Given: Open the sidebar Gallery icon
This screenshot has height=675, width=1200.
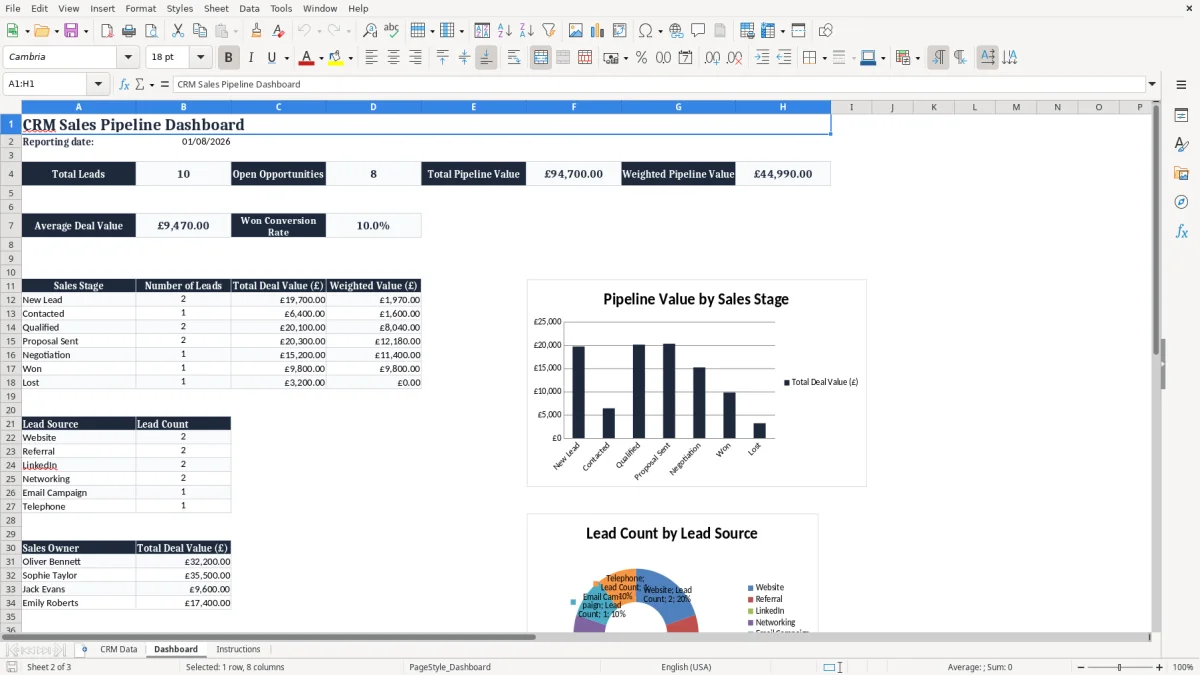Looking at the screenshot, I should [1181, 173].
